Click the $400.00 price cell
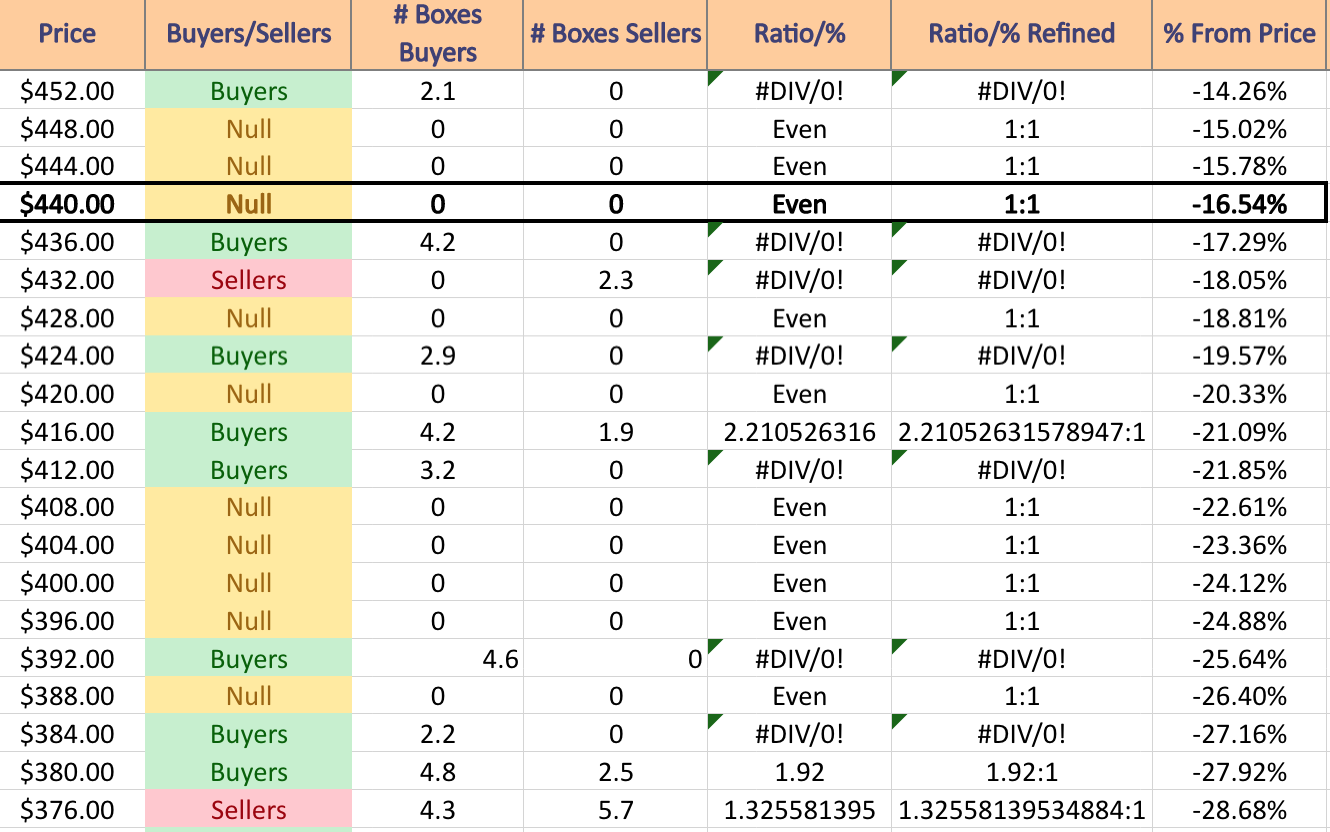Viewport: 1330px width, 832px height. (x=72, y=583)
